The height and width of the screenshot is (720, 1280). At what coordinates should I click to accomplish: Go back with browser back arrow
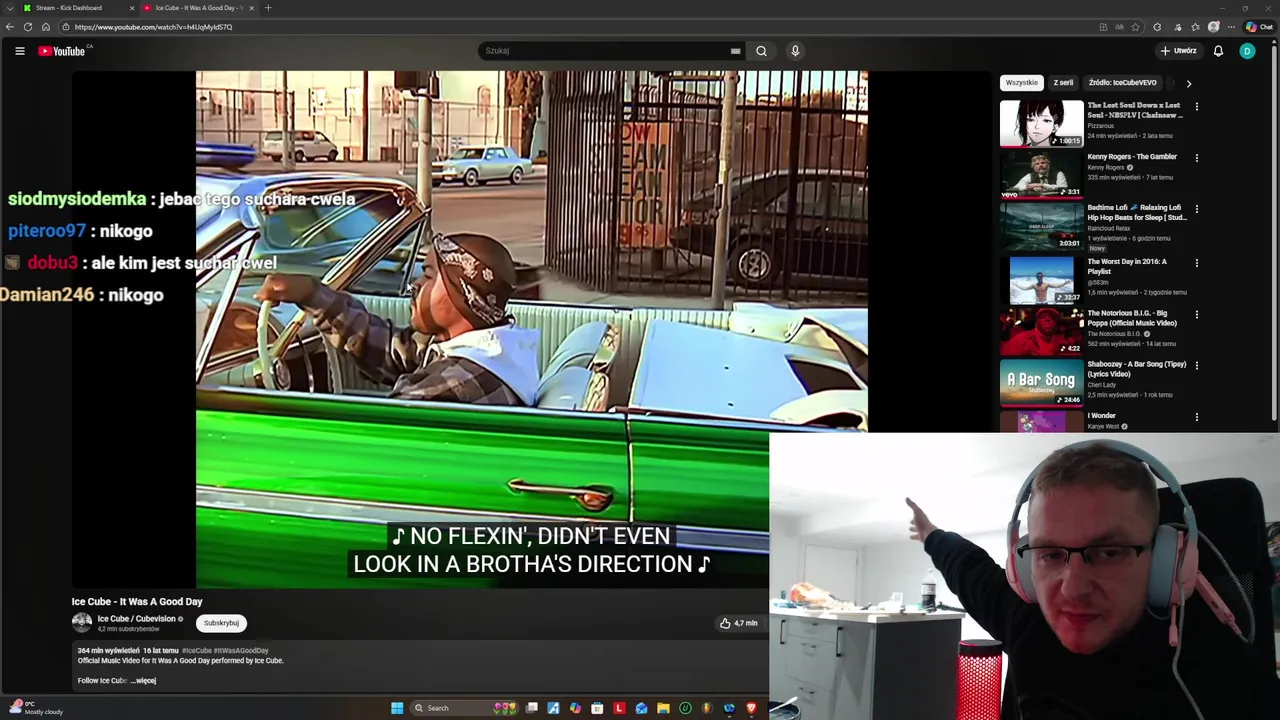pos(10,27)
